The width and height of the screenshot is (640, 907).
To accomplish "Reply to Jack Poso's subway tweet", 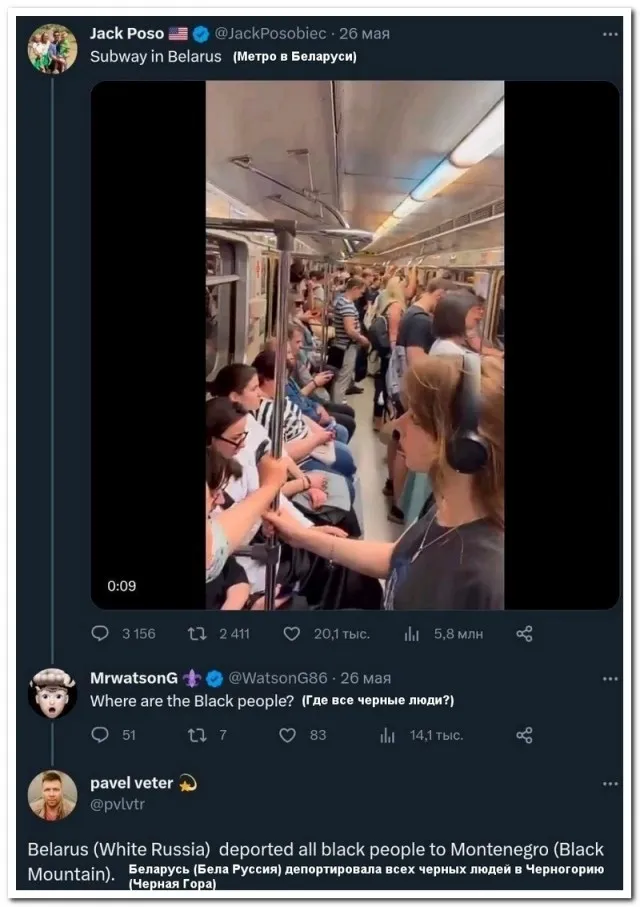I will point(100,633).
